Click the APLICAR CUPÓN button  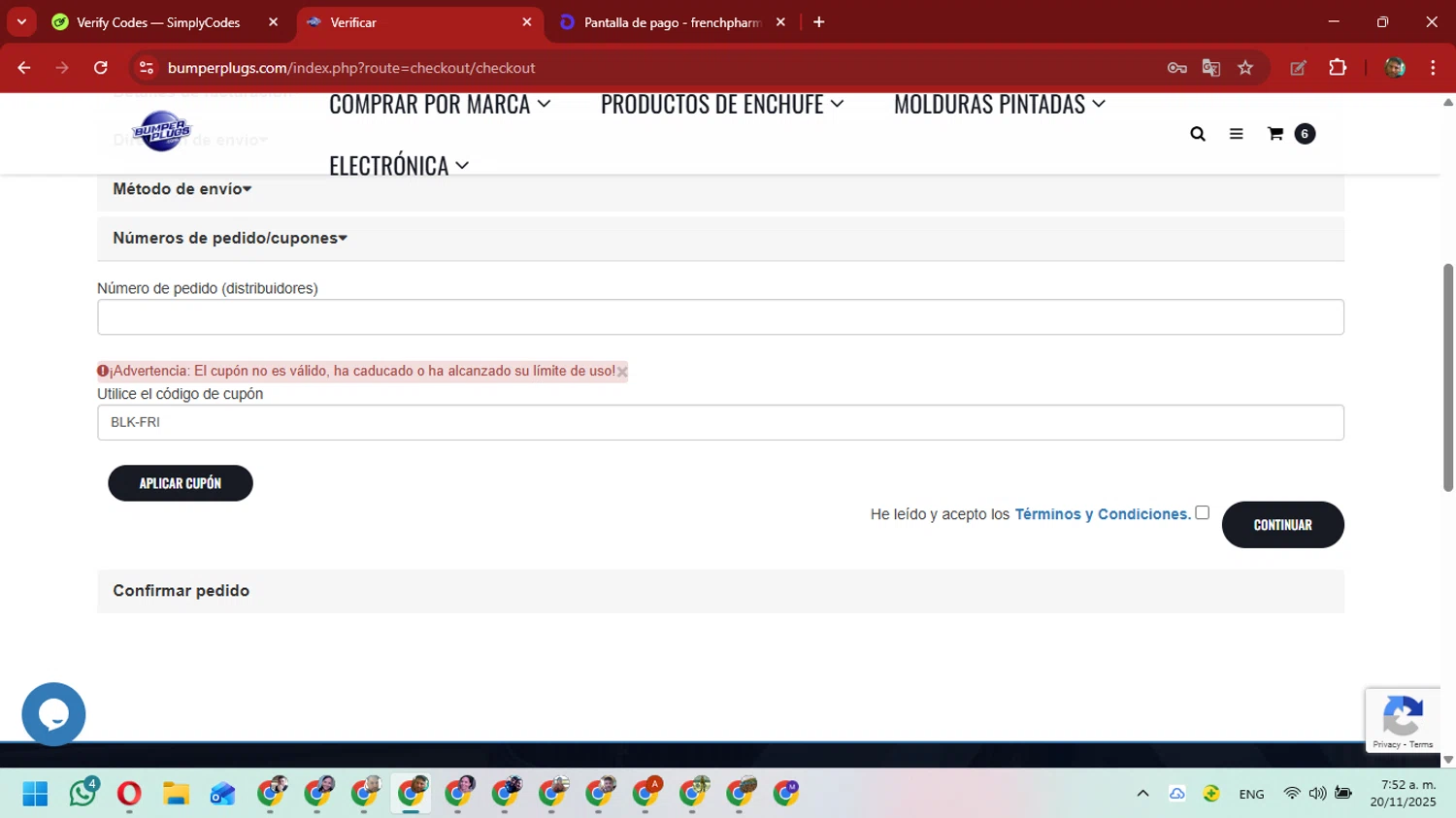pos(181,483)
